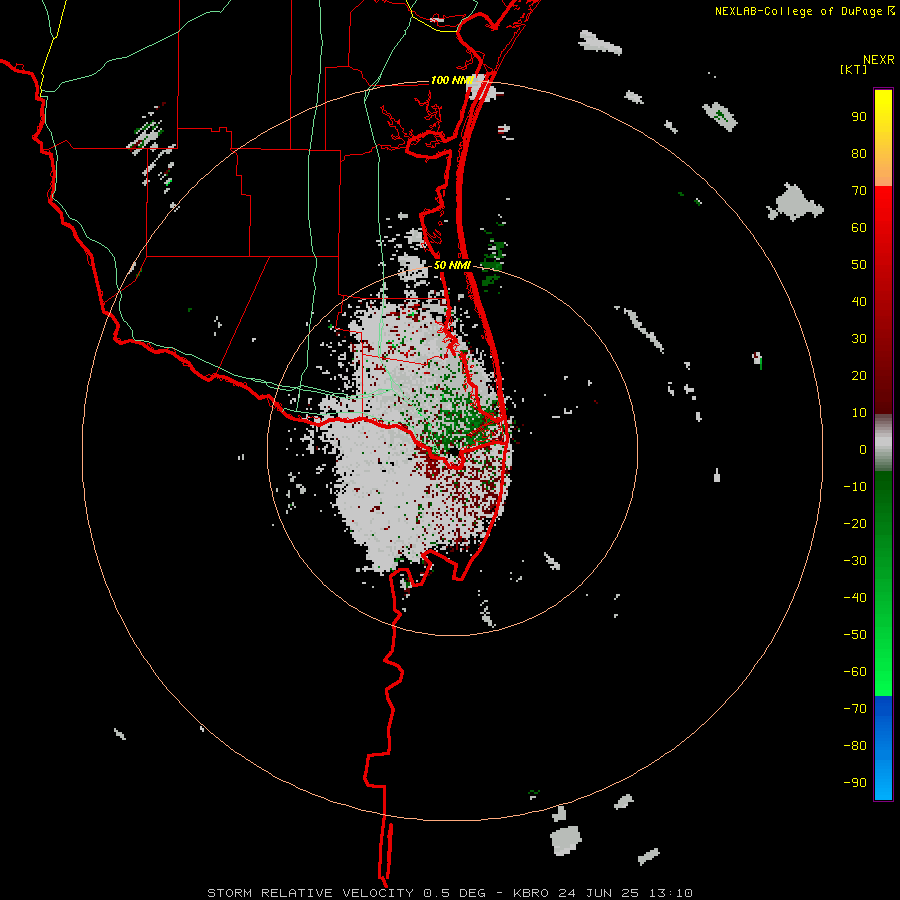900x900 pixels.
Task: Click the -30 scale label
Action: point(855,561)
